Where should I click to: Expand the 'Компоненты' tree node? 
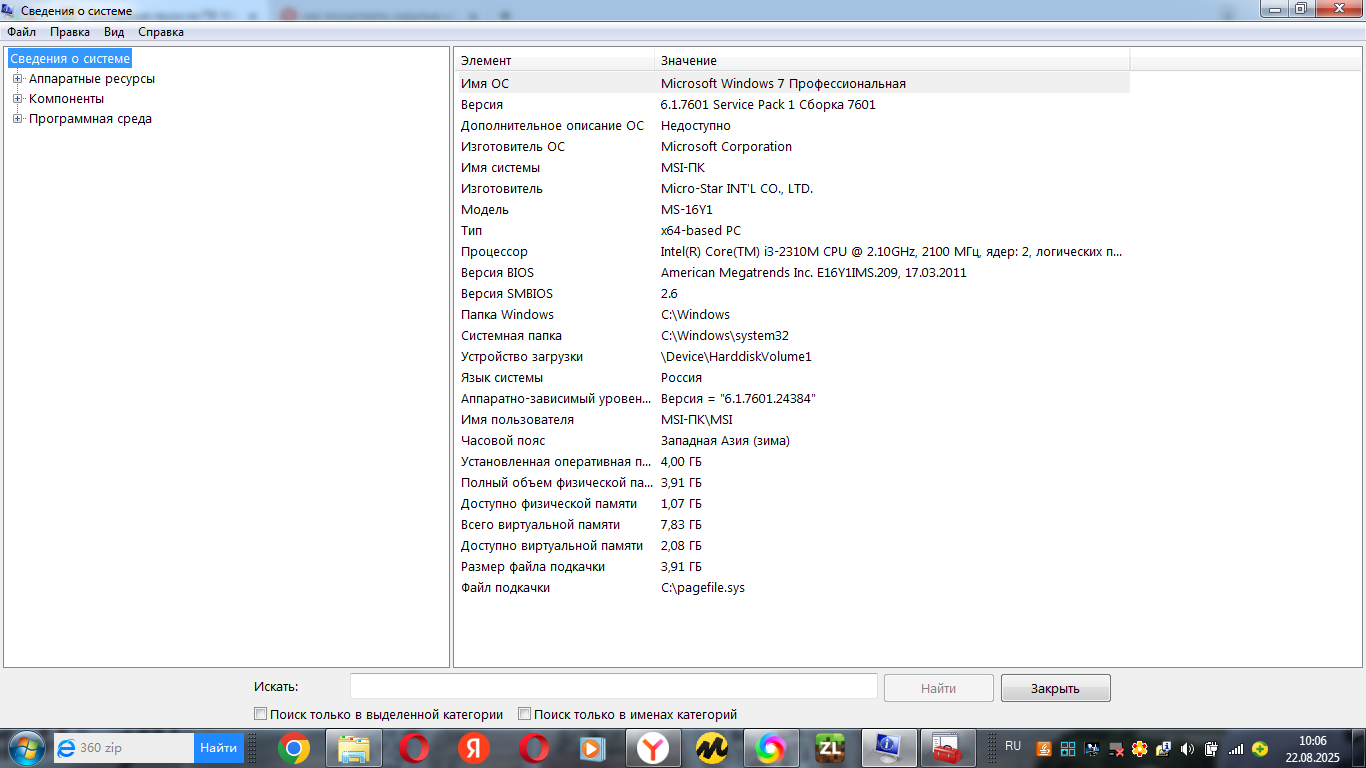(x=17, y=99)
